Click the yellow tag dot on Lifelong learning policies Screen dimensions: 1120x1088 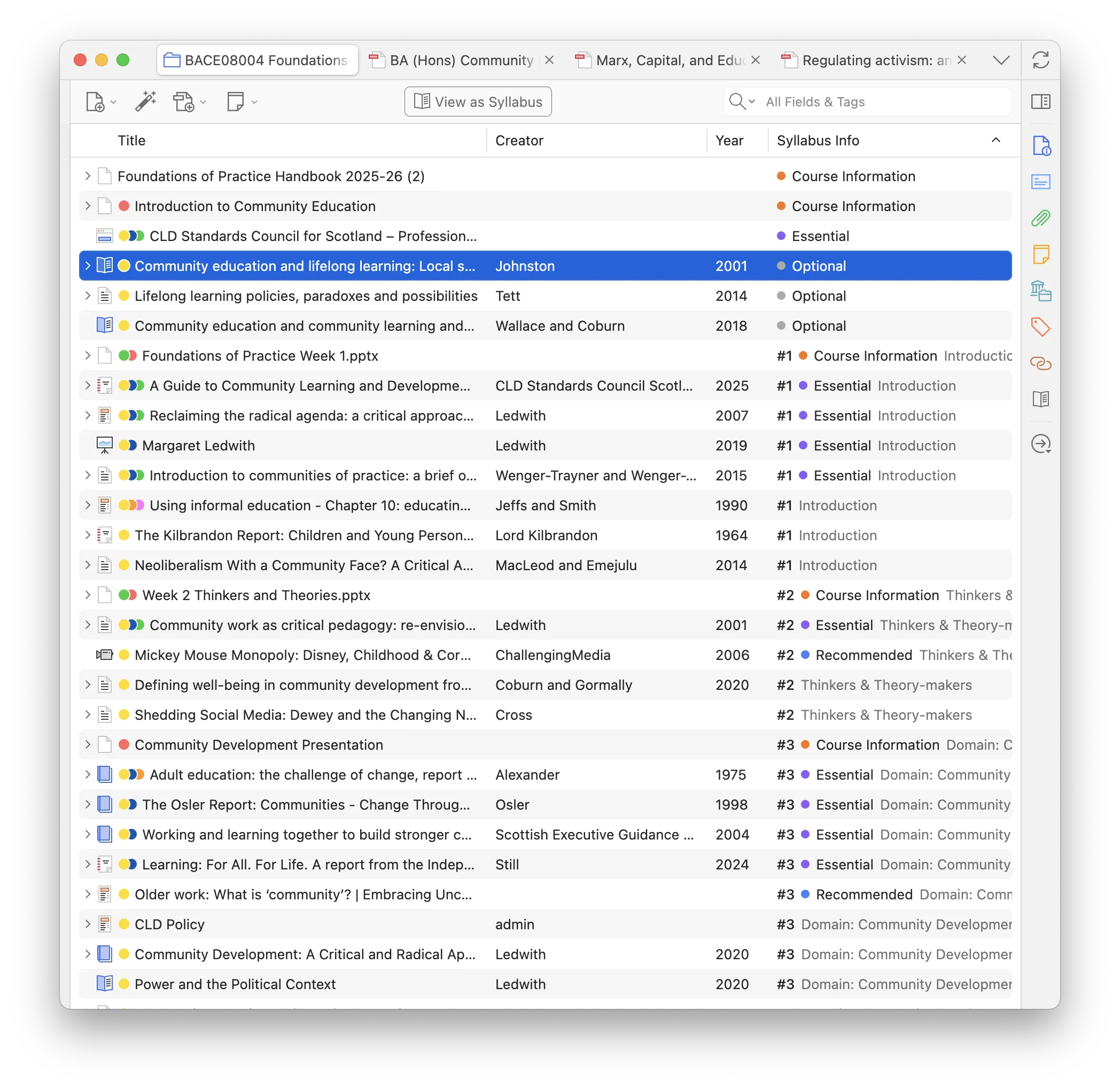pyautogui.click(x=124, y=296)
